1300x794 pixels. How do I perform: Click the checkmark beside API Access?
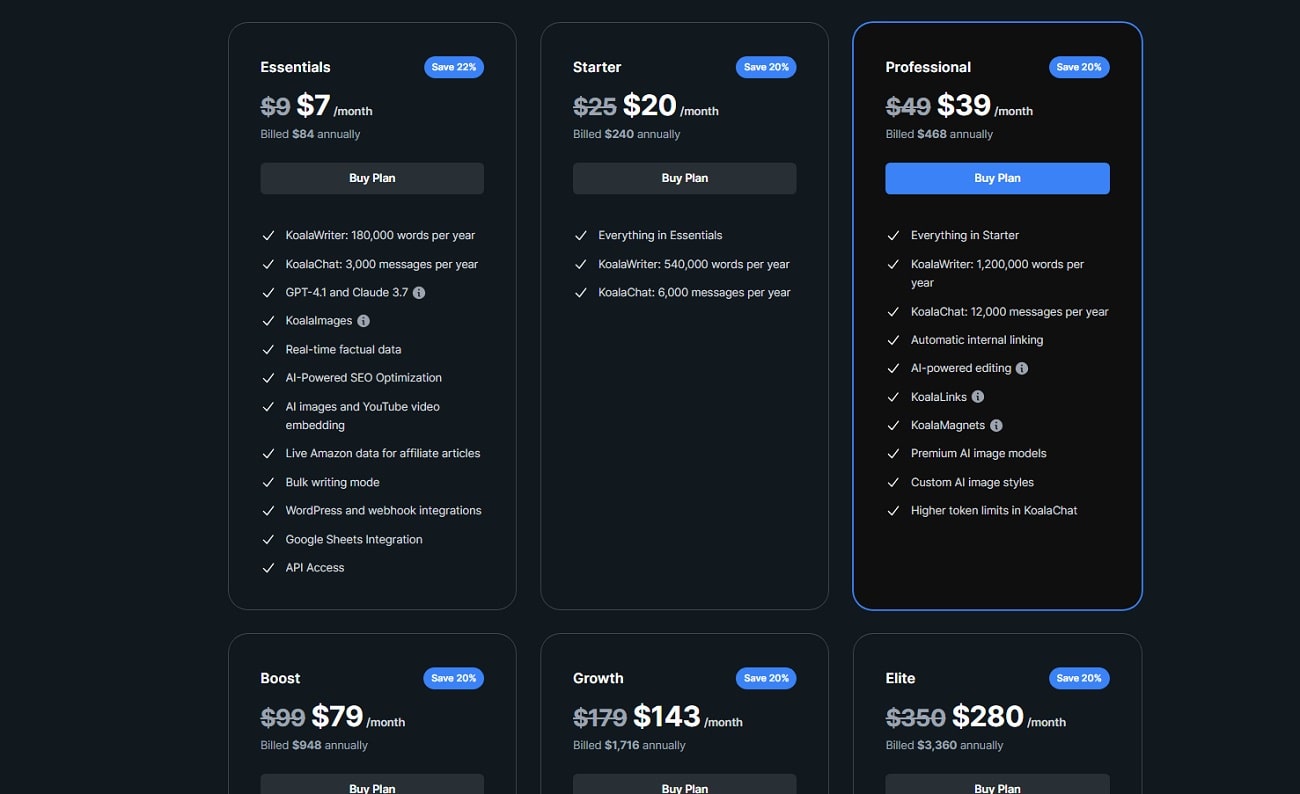(x=268, y=567)
